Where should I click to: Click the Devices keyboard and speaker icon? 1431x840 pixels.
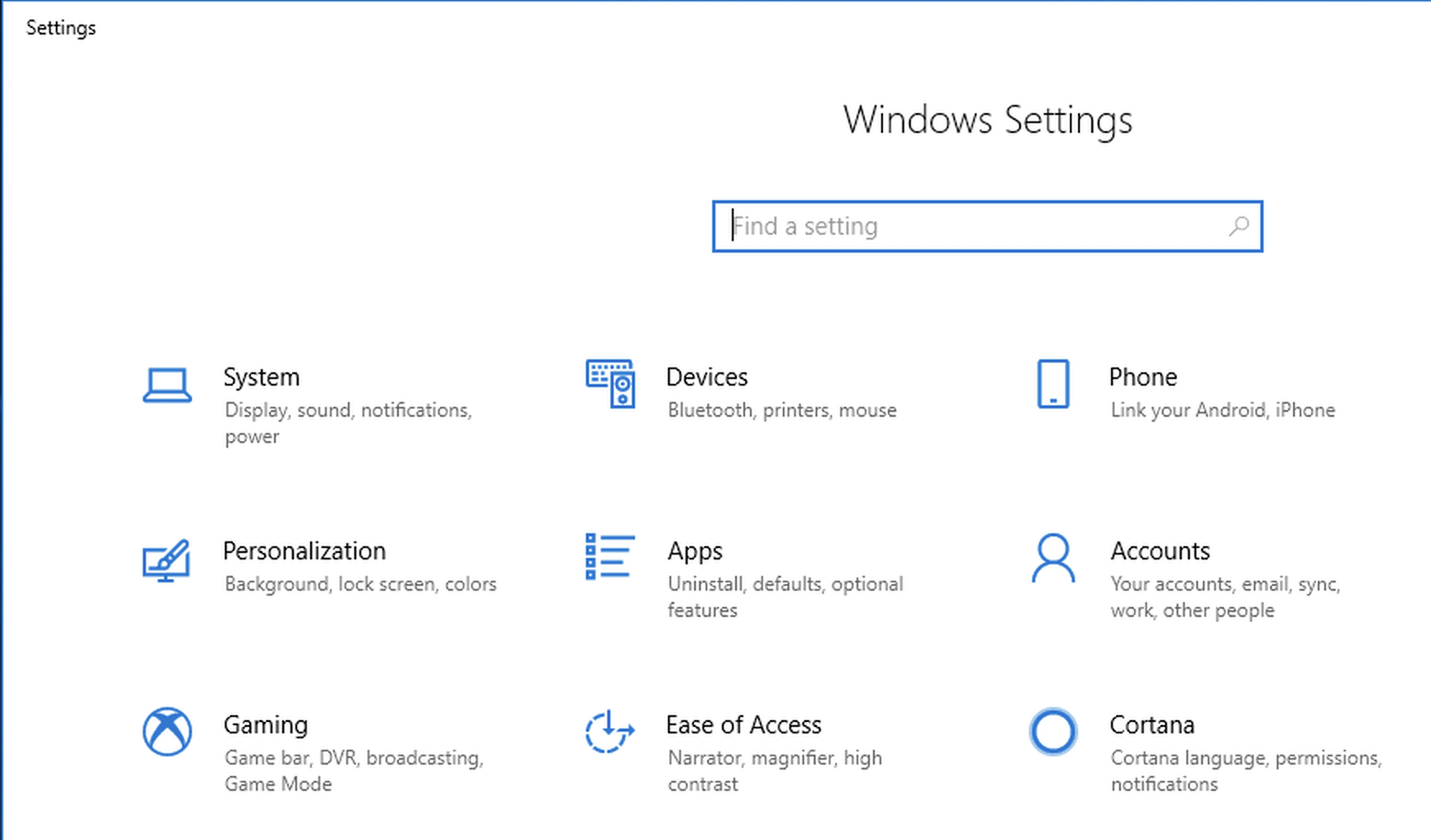tap(610, 383)
